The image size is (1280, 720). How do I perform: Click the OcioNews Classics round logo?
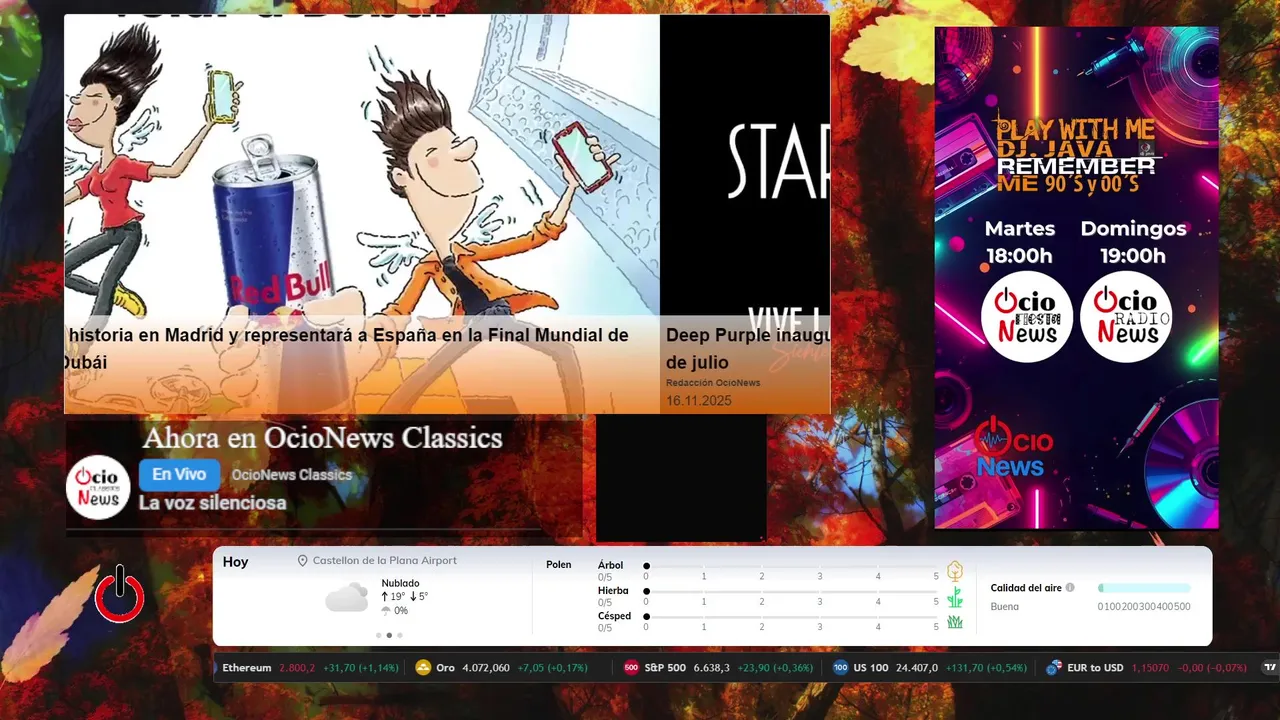pos(98,487)
